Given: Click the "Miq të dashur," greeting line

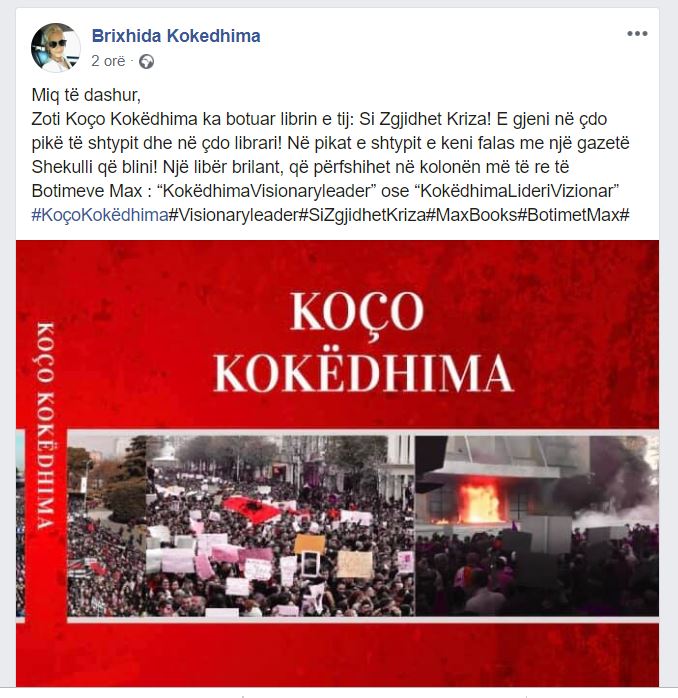Looking at the screenshot, I should tap(86, 95).
